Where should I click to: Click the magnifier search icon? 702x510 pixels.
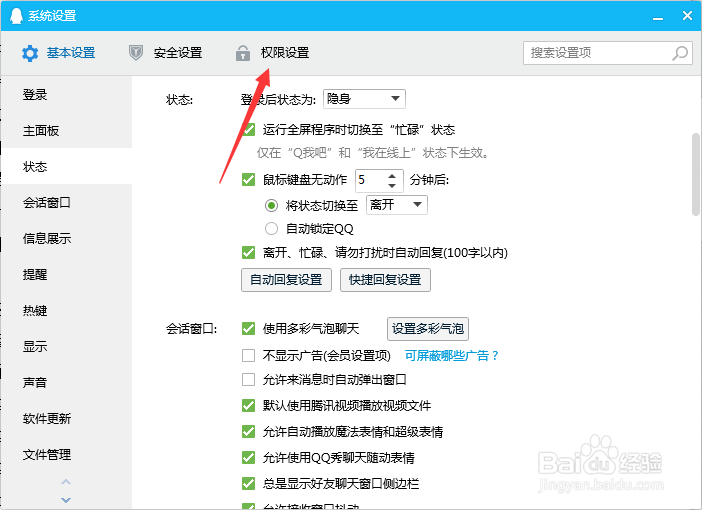pyautogui.click(x=680, y=53)
